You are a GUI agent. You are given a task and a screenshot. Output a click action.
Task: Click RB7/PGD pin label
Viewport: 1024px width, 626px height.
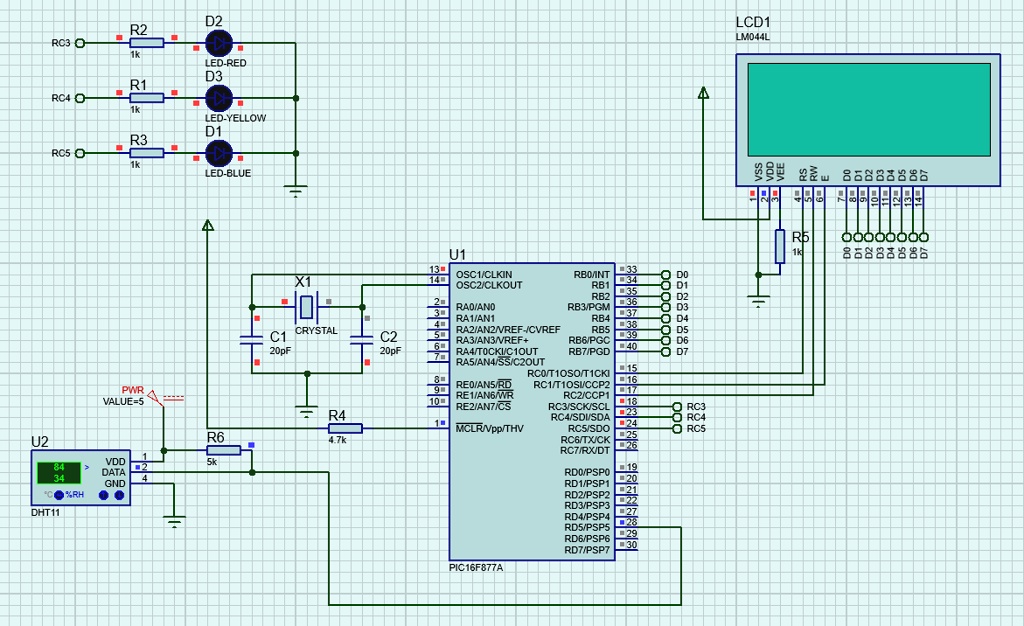pyautogui.click(x=589, y=352)
